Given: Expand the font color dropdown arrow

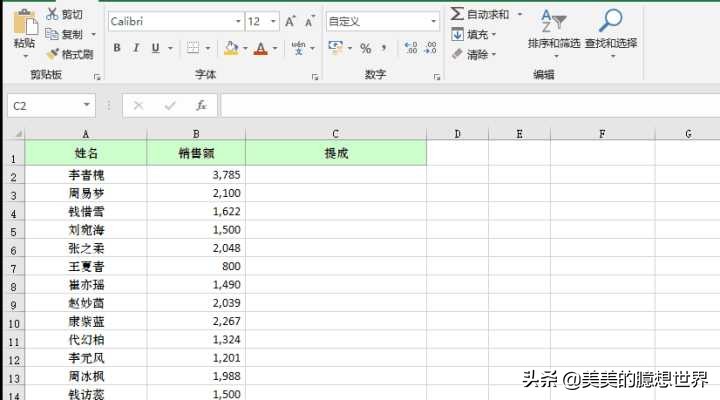Looking at the screenshot, I should [275, 48].
